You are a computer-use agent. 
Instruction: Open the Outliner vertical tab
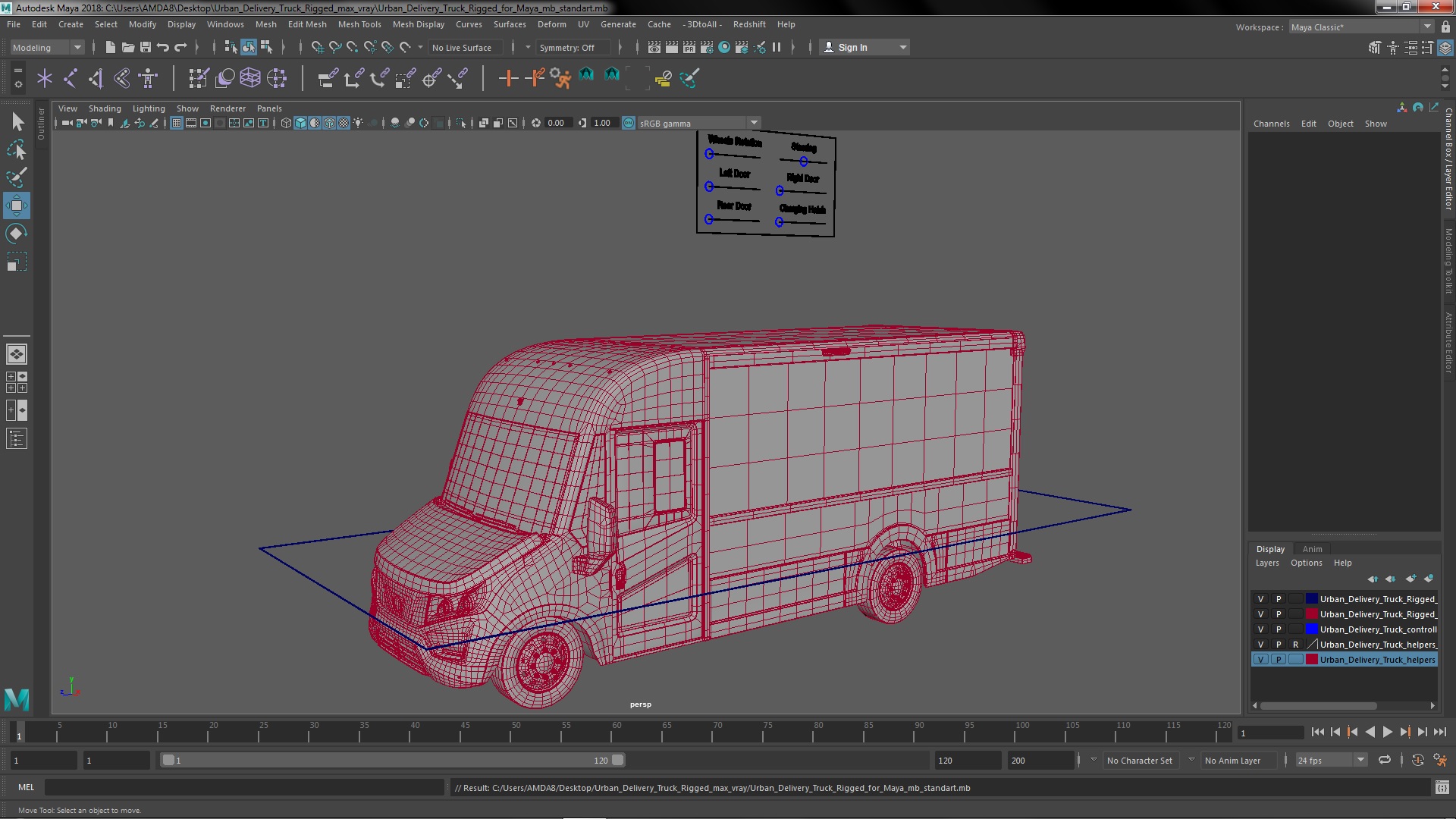pos(41,124)
